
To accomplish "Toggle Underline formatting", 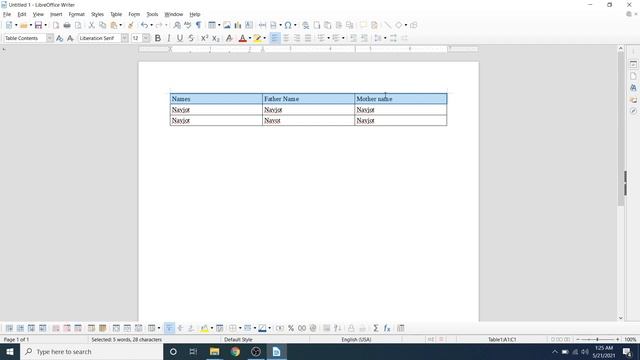I will (x=180, y=38).
